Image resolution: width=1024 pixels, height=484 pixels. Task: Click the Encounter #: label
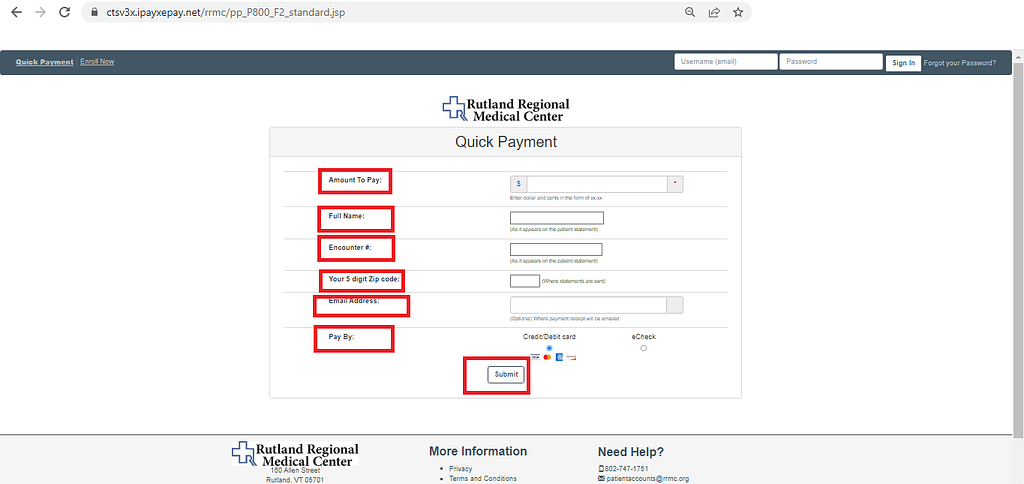[349, 247]
